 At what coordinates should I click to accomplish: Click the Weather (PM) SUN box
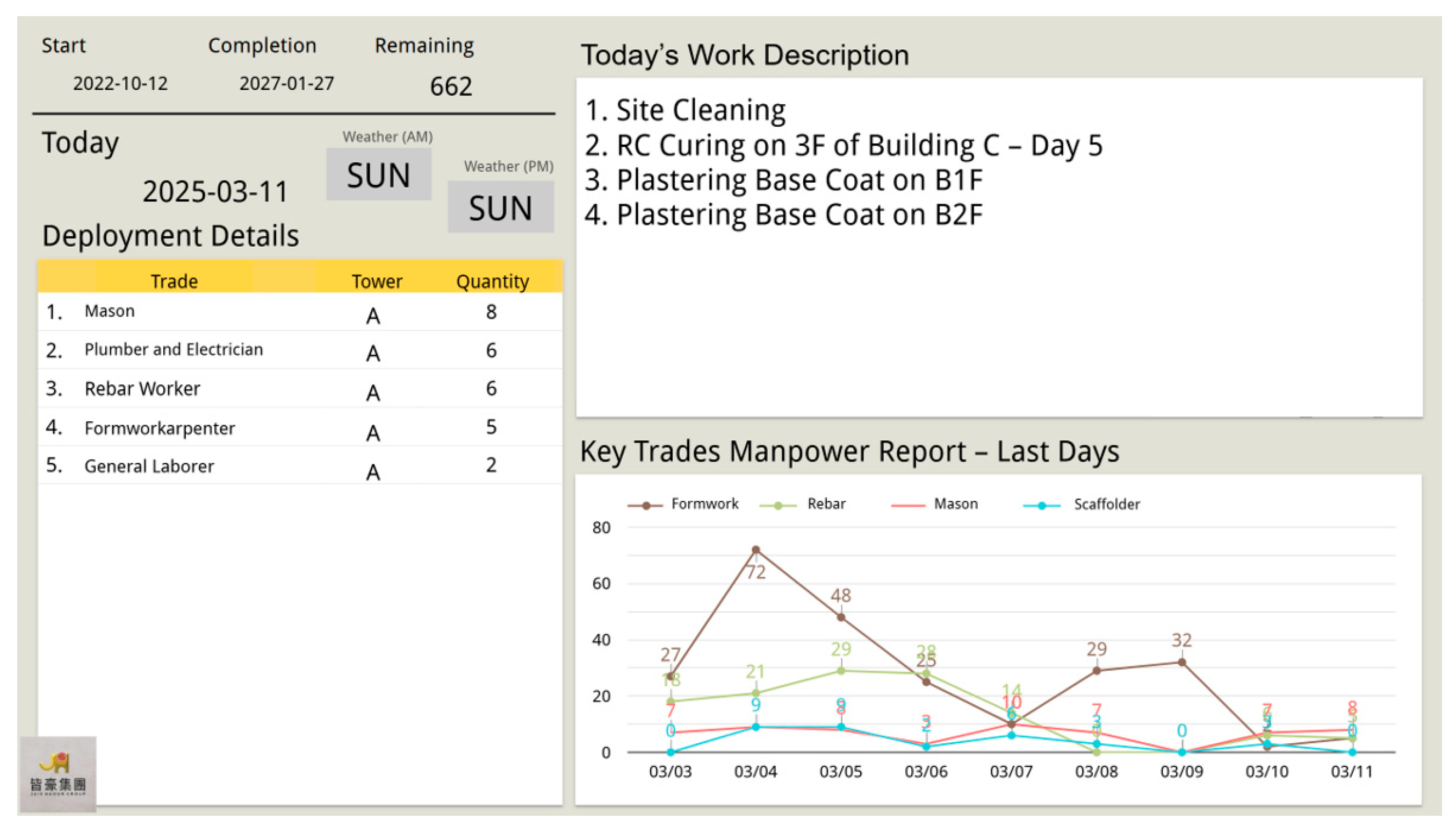(x=500, y=207)
